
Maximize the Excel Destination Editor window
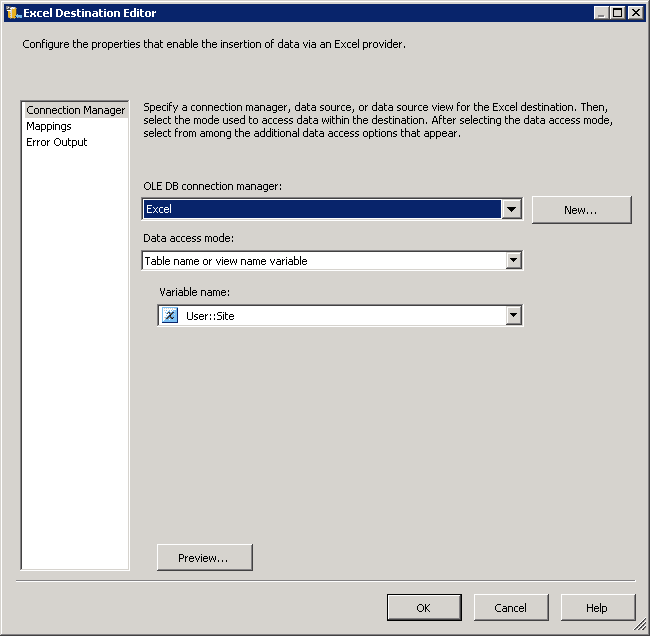point(617,13)
